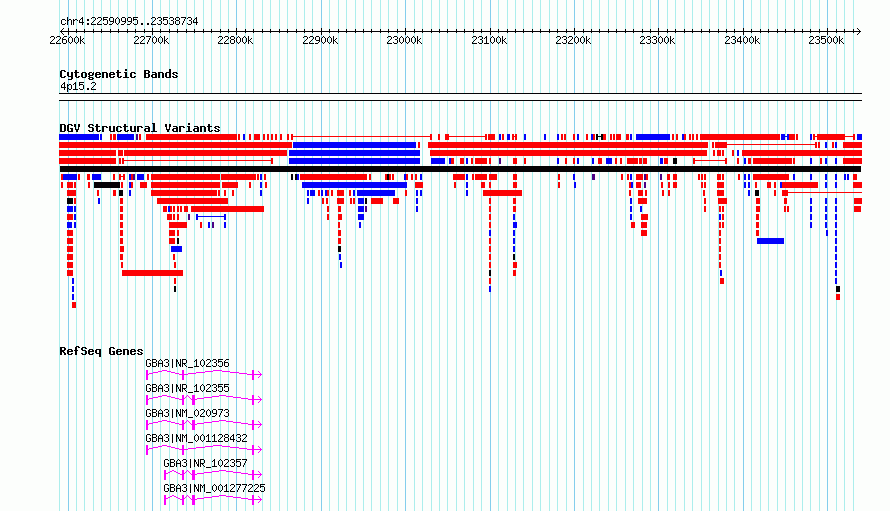This screenshot has height=511, width=890.
Task: Click the 23300k ruler tick label
Action: click(657, 40)
